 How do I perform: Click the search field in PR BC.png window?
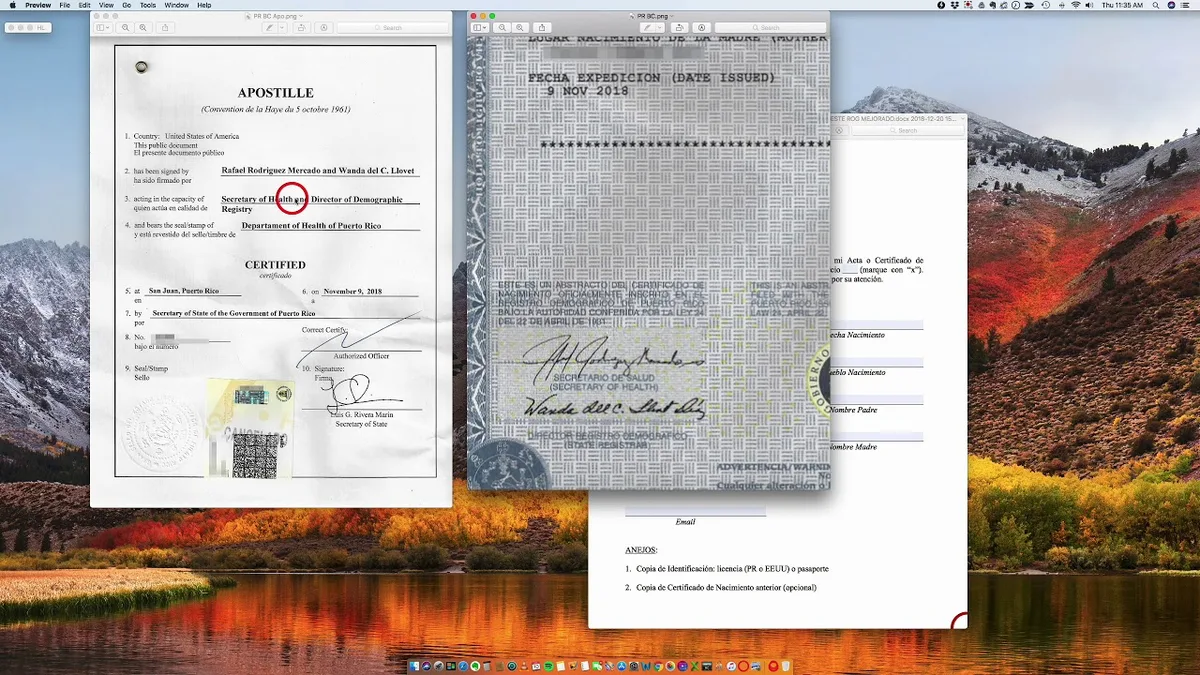[x=770, y=27]
